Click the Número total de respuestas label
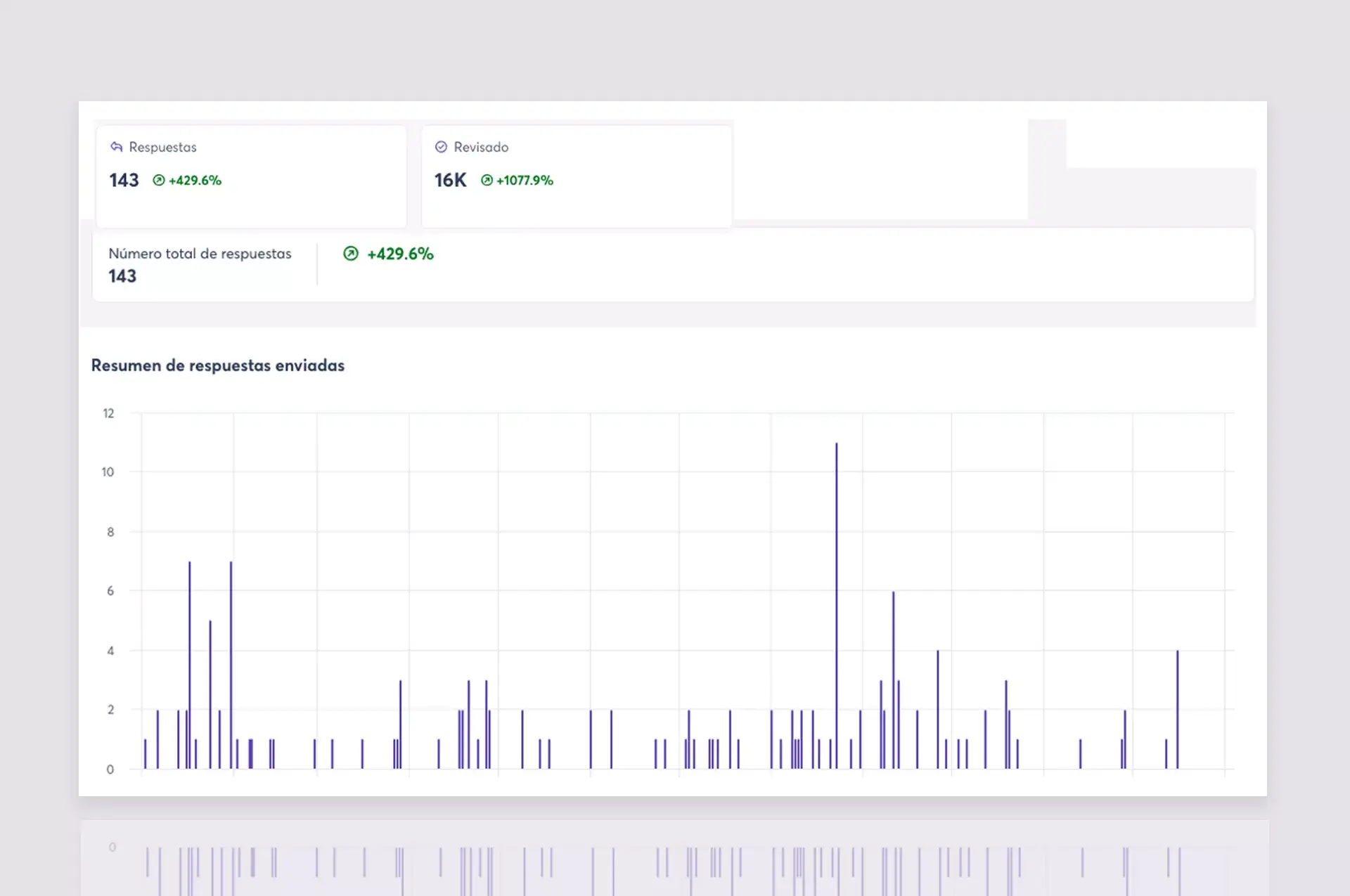This screenshot has width=1350, height=896. 200,254
